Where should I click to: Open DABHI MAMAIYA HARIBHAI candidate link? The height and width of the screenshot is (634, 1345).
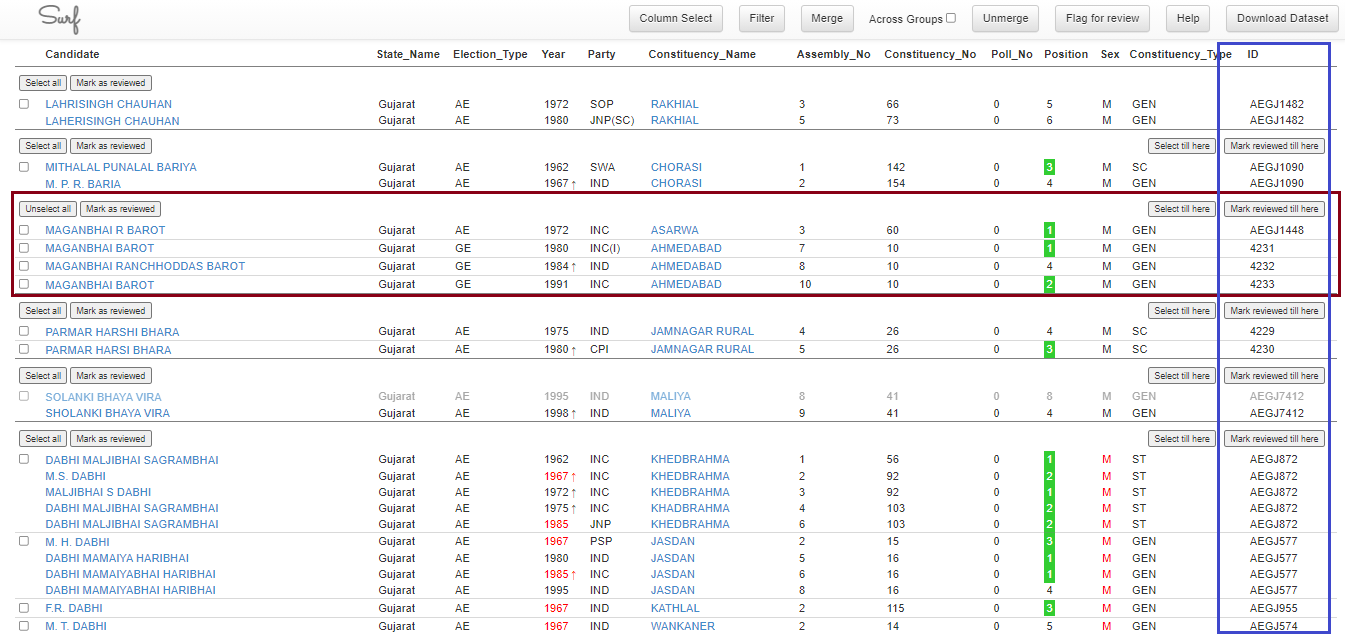(117, 558)
